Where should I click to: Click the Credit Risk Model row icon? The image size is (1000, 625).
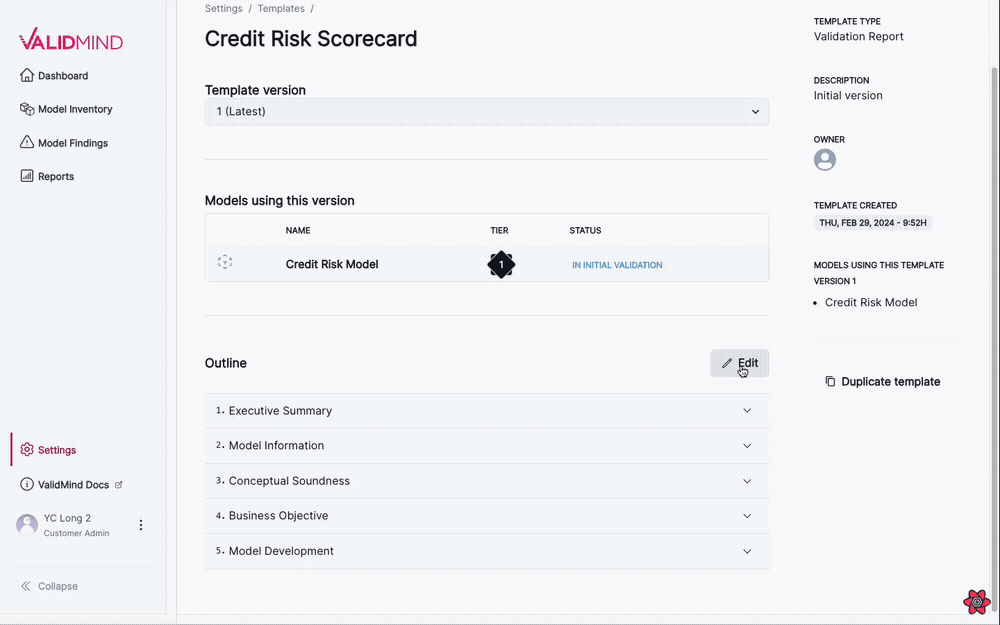pos(225,263)
